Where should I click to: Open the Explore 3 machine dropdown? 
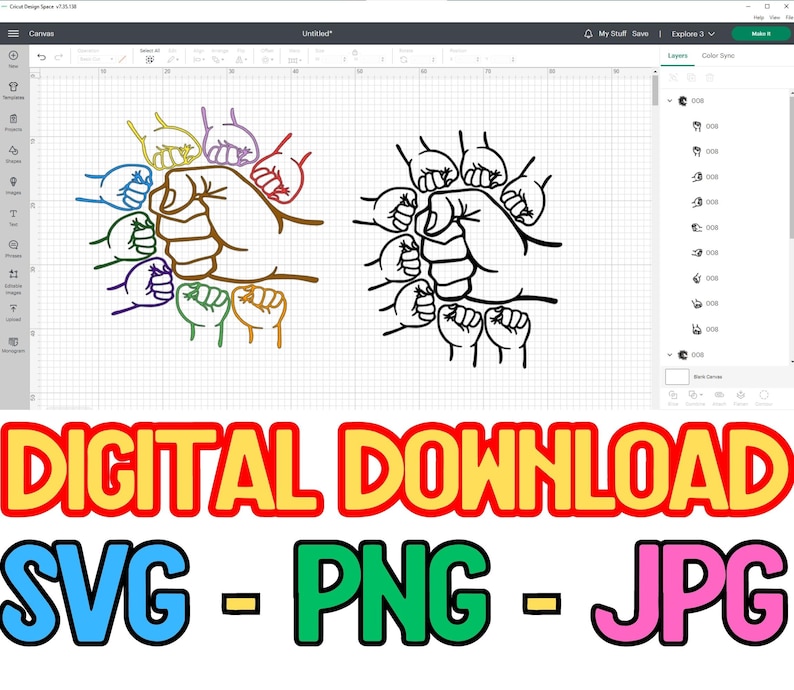click(x=693, y=34)
